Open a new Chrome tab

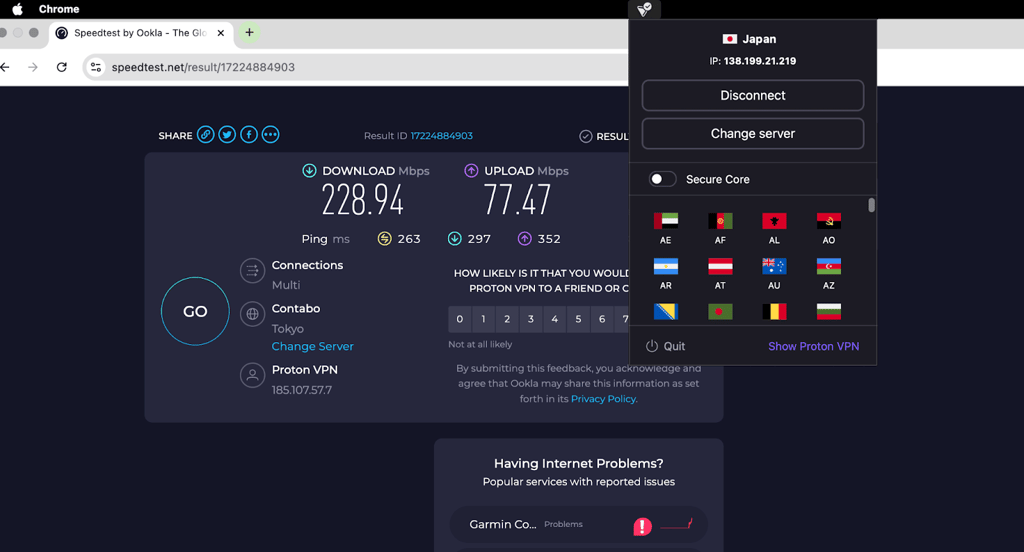(x=249, y=33)
